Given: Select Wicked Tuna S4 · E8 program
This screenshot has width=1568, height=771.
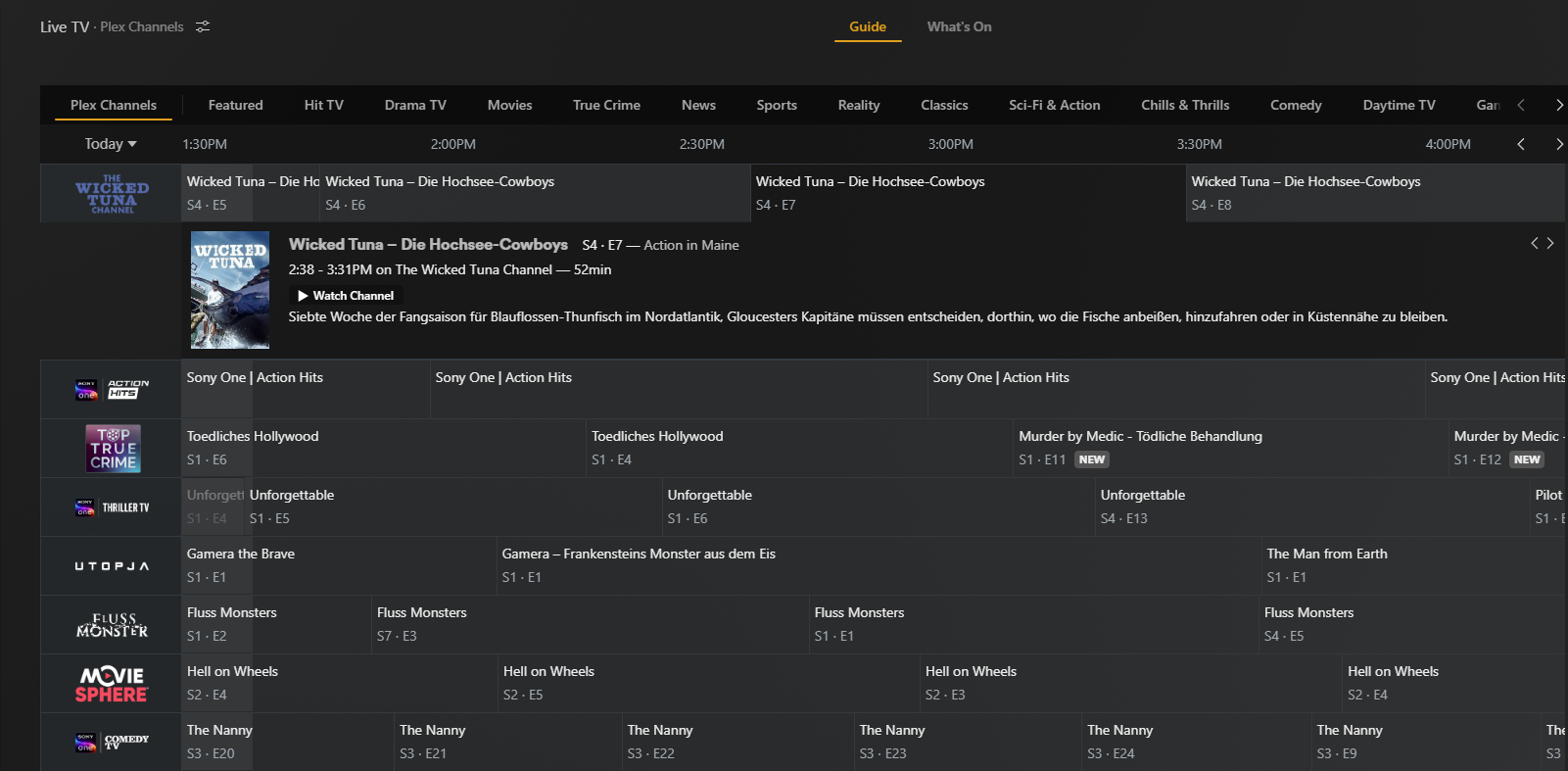Looking at the screenshot, I should click(x=1376, y=193).
